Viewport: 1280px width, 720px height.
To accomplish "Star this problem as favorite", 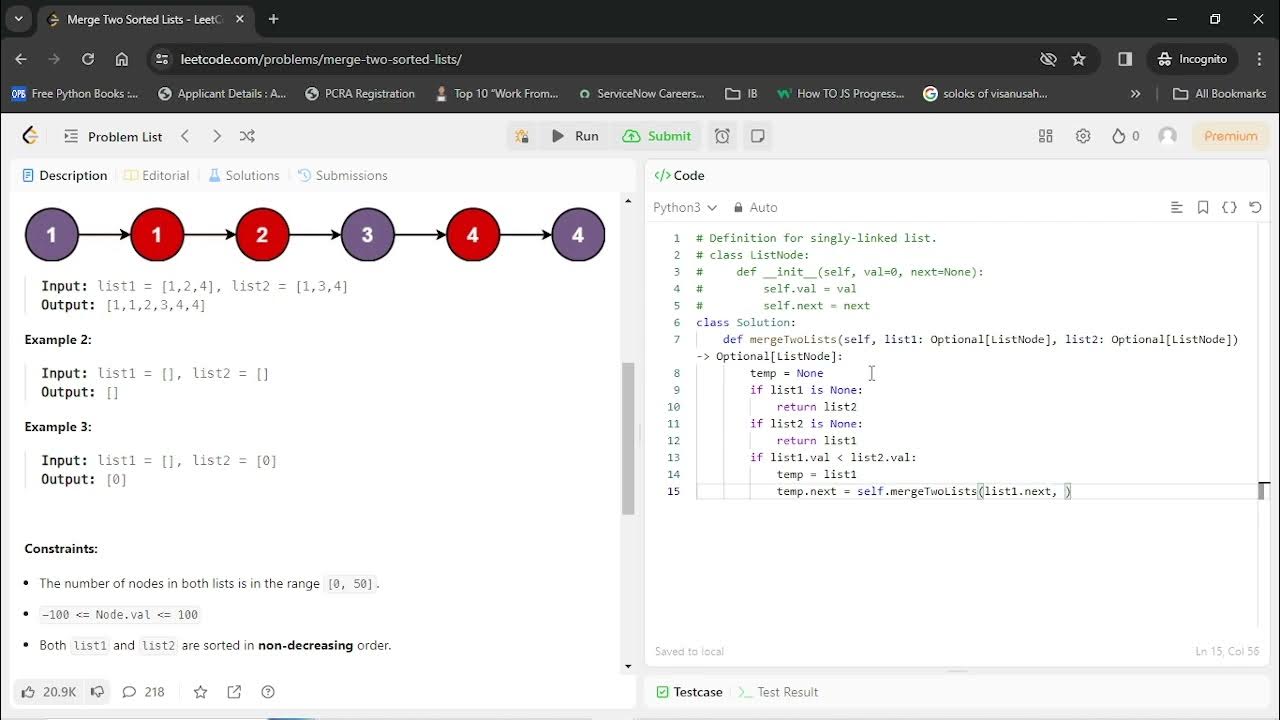I will pos(200,692).
